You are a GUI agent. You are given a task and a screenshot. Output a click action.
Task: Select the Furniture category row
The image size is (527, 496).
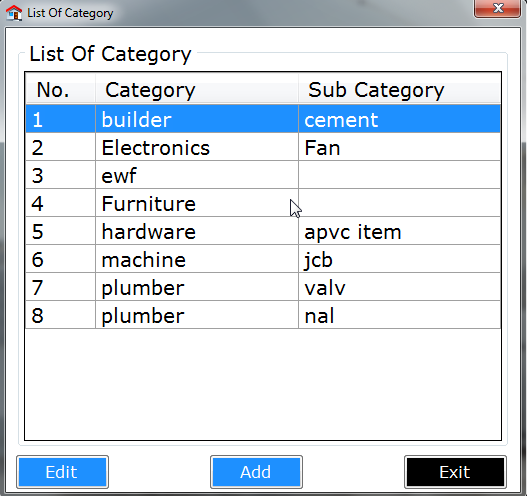(x=263, y=203)
